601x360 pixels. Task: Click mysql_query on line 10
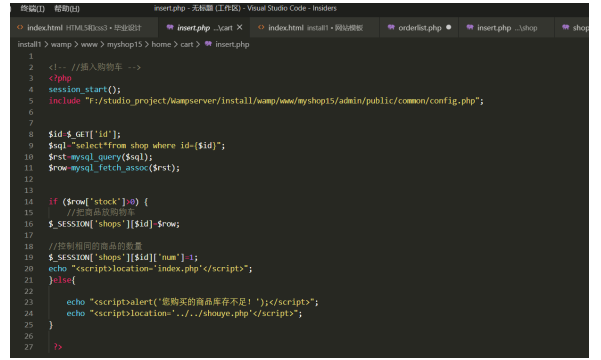96,157
